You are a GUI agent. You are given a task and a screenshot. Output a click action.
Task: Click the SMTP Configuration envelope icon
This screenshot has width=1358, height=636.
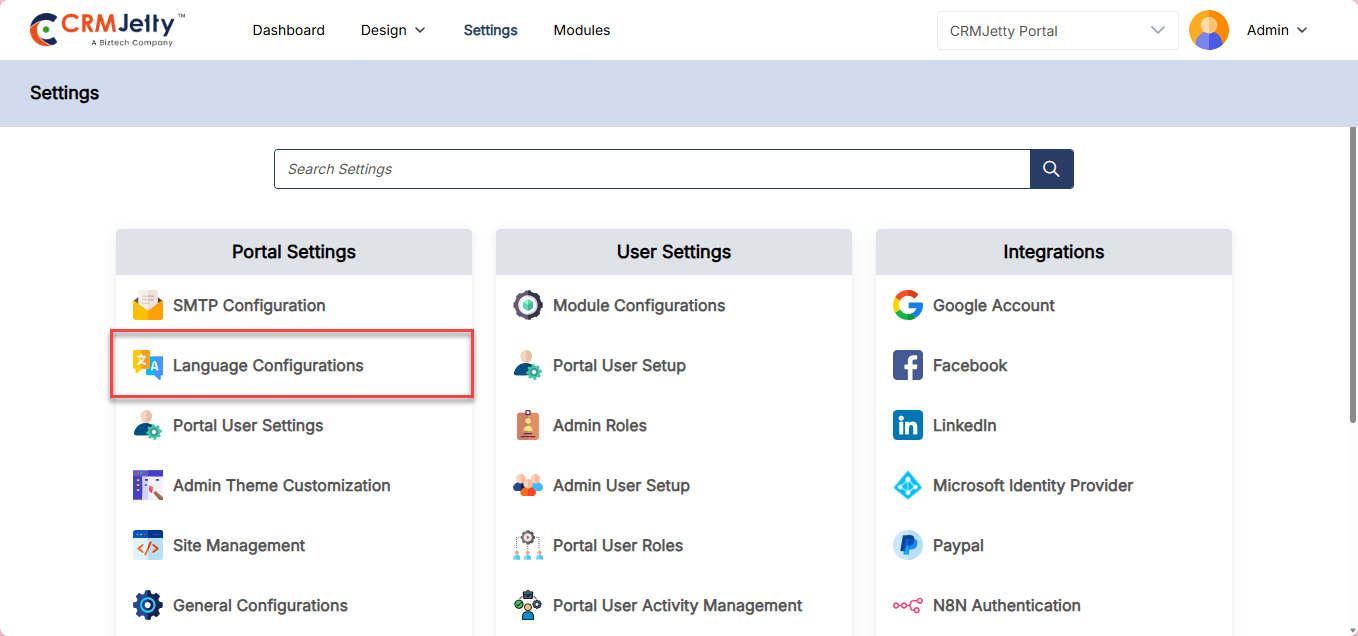click(x=148, y=305)
